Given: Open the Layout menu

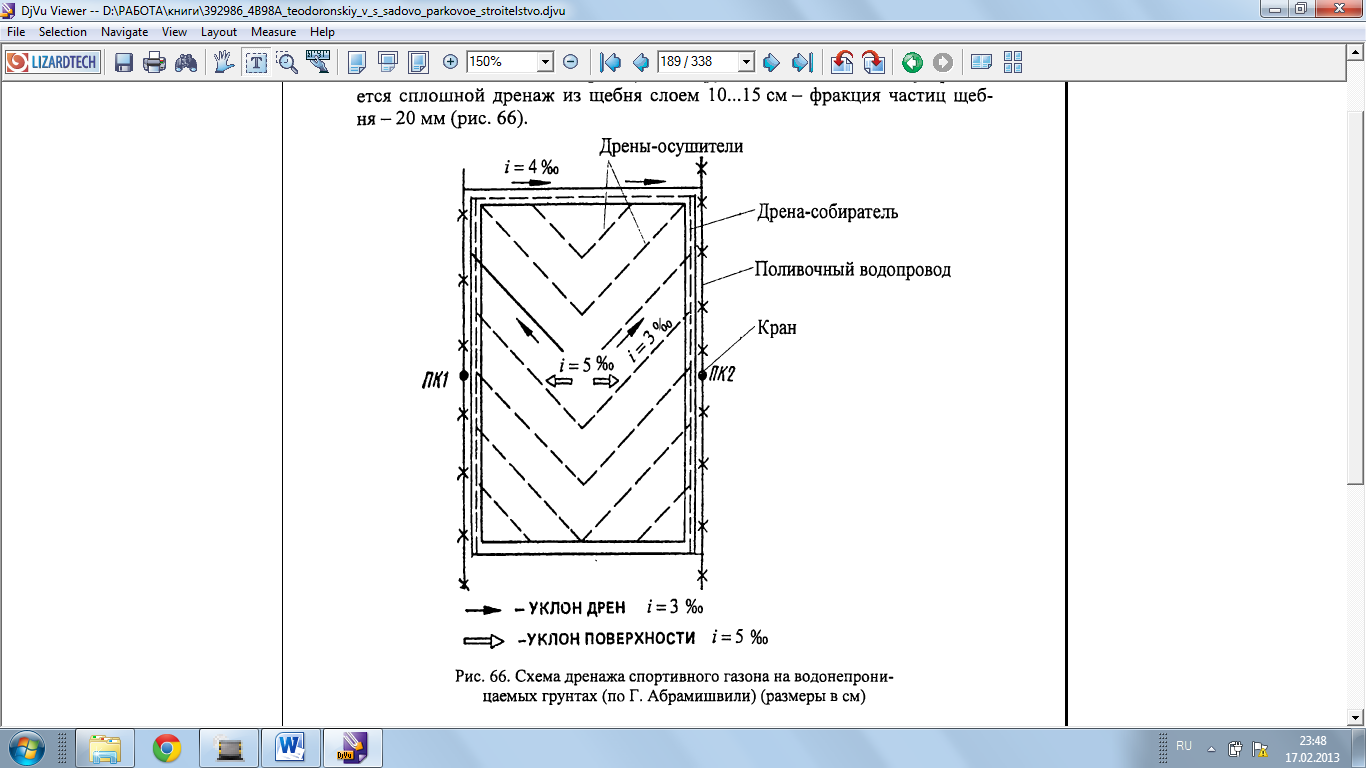Looking at the screenshot, I should tap(219, 32).
